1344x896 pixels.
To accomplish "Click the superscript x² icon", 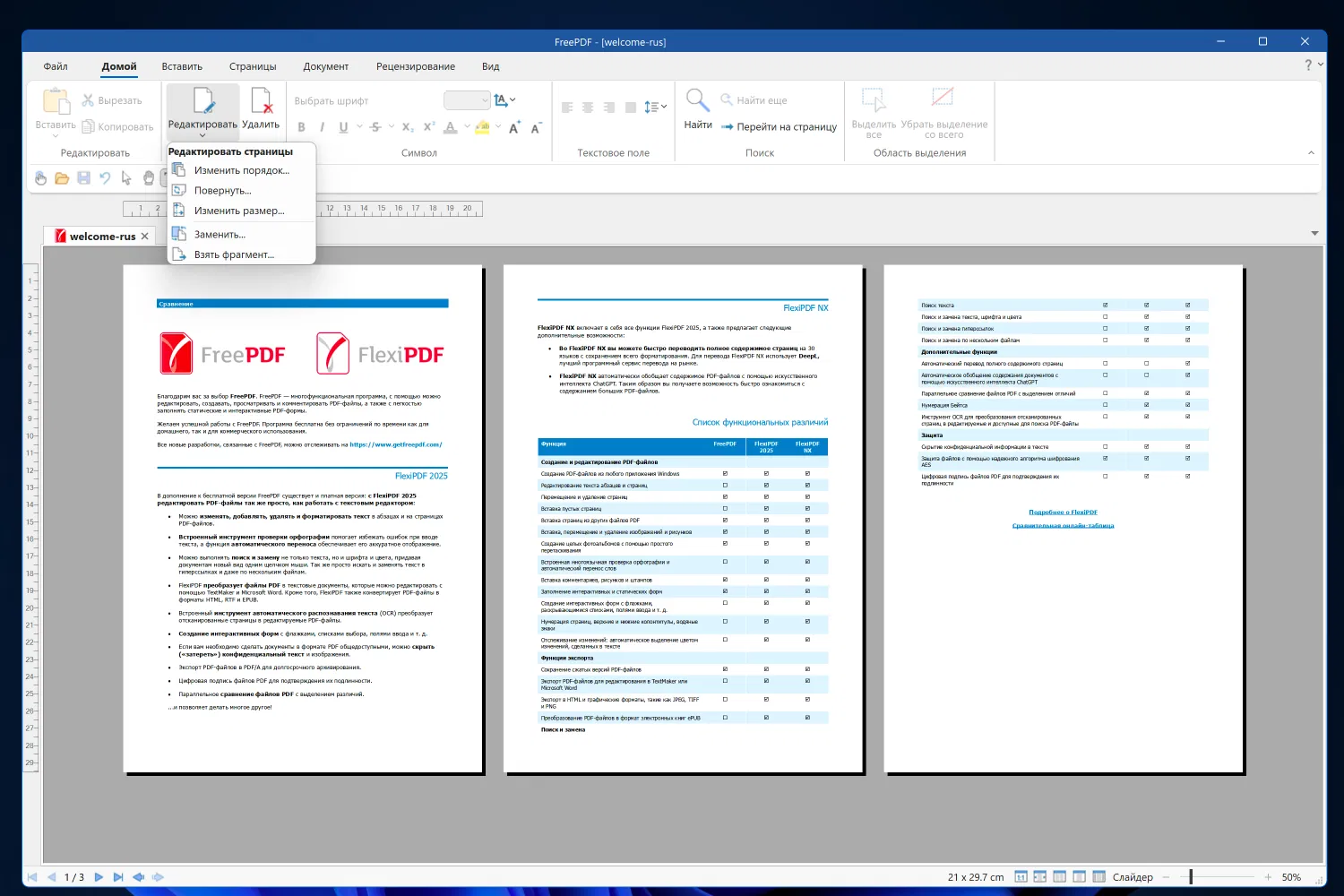I will (x=429, y=127).
